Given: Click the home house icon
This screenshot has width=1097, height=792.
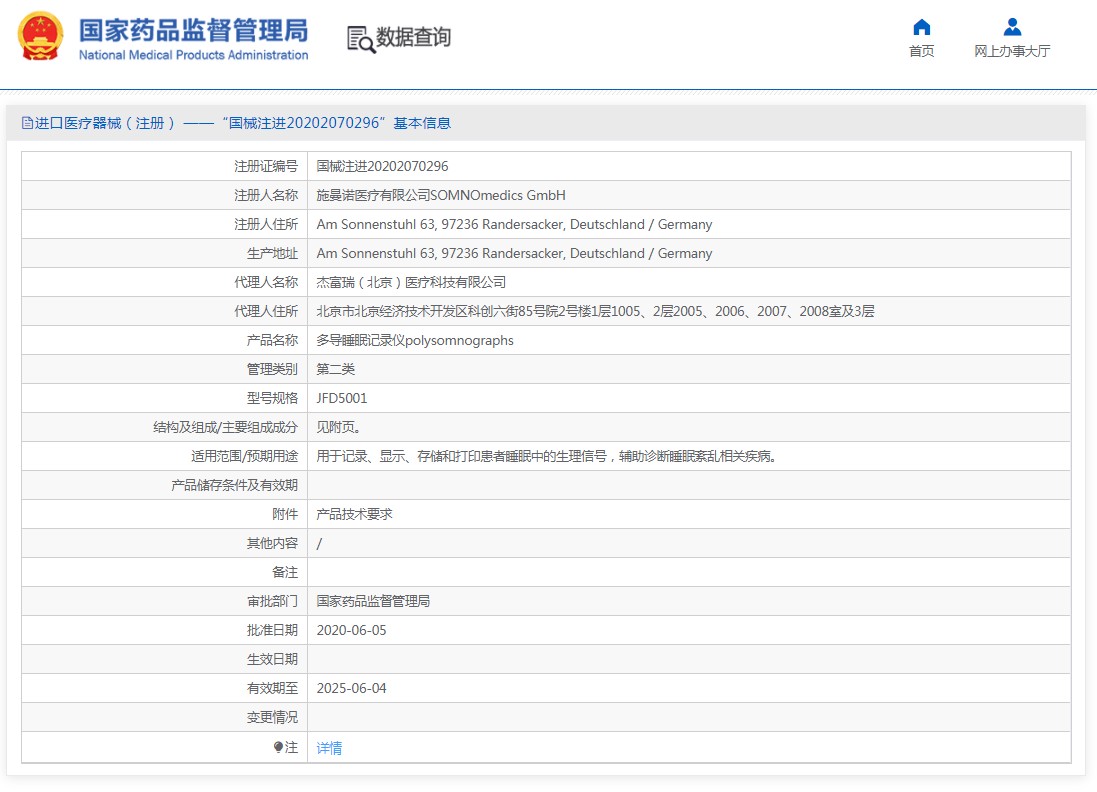Looking at the screenshot, I should [921, 27].
